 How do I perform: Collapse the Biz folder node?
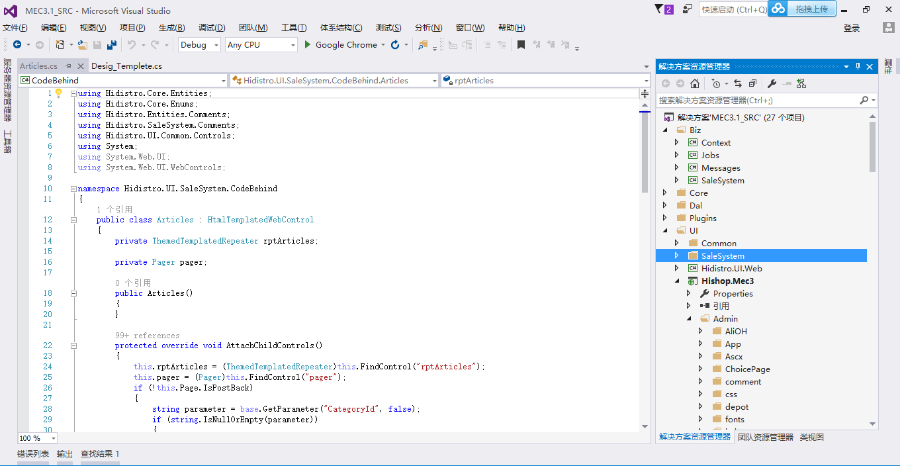pos(665,130)
